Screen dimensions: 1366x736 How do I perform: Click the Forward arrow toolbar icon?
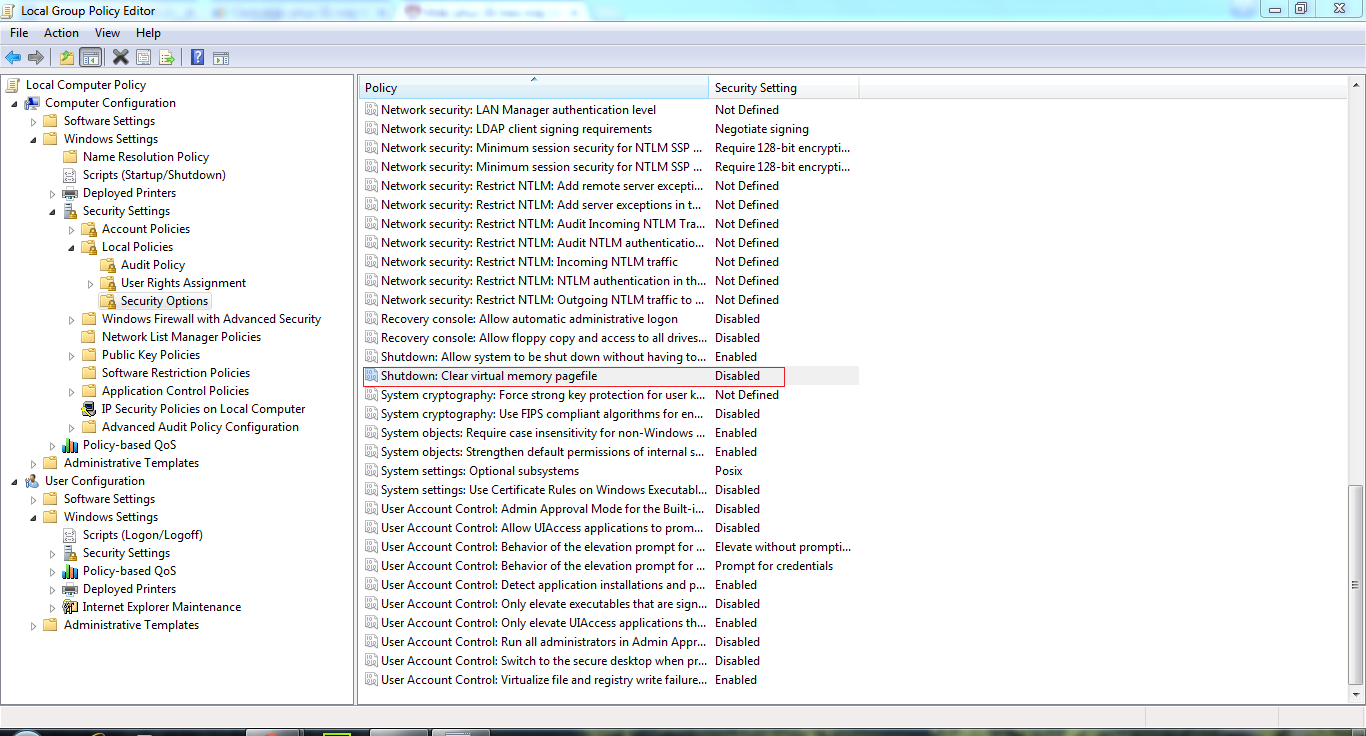(x=36, y=57)
